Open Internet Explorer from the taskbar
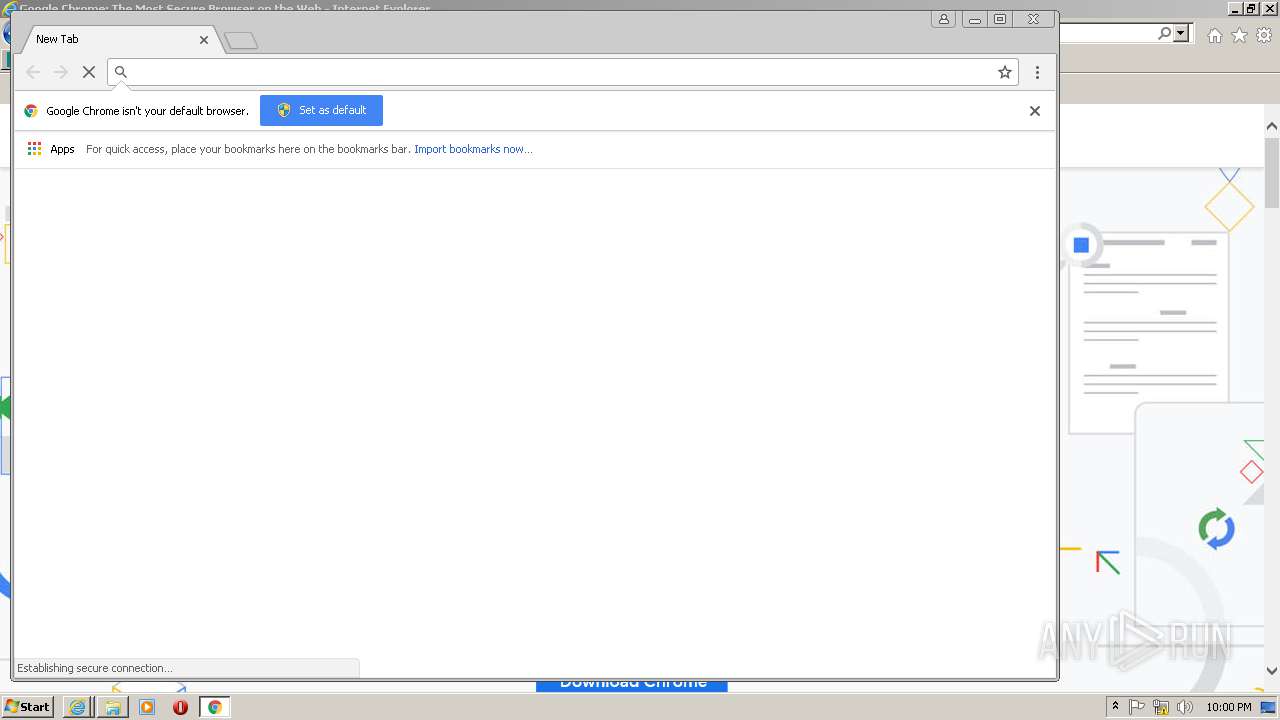 coord(77,707)
